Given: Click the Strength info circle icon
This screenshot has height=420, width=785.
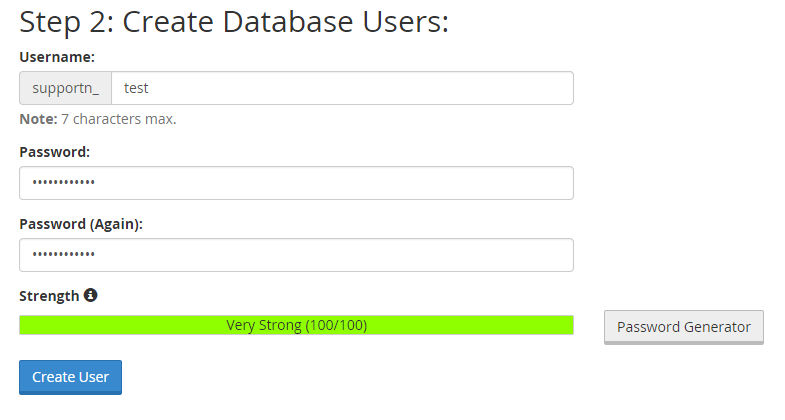Looking at the screenshot, I should tap(90, 295).
